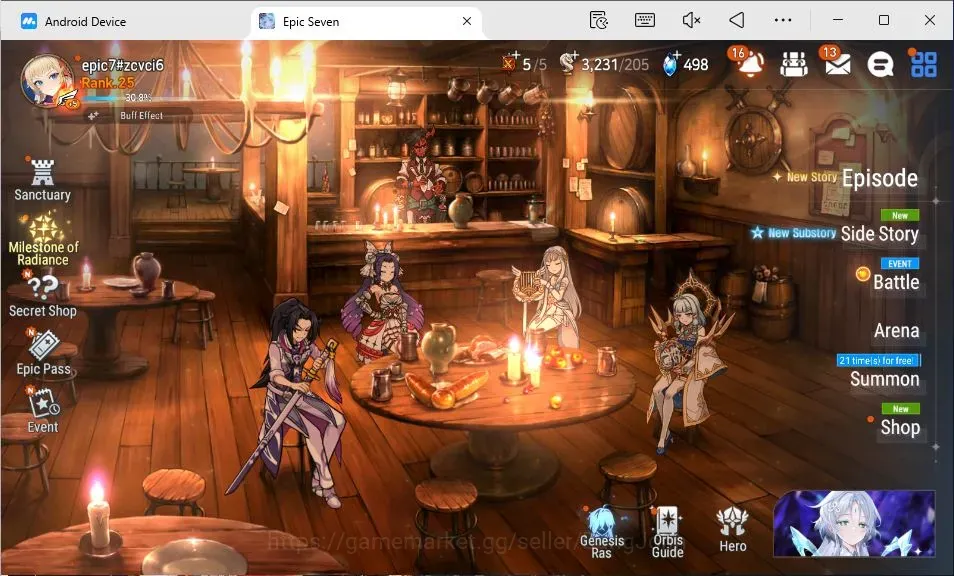This screenshot has width=954, height=576.
Task: Open the Shop menu
Action: coord(900,428)
